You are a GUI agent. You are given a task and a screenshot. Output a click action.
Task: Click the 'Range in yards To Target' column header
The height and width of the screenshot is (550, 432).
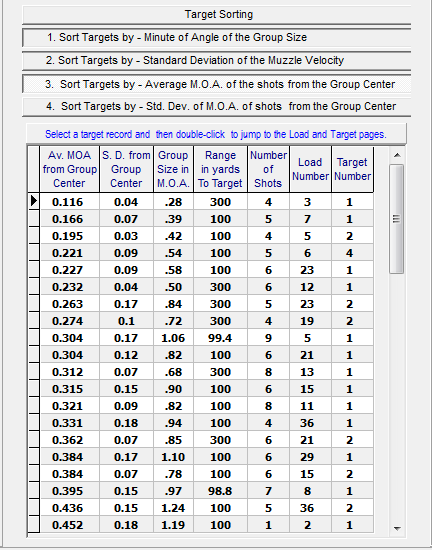tap(220, 169)
